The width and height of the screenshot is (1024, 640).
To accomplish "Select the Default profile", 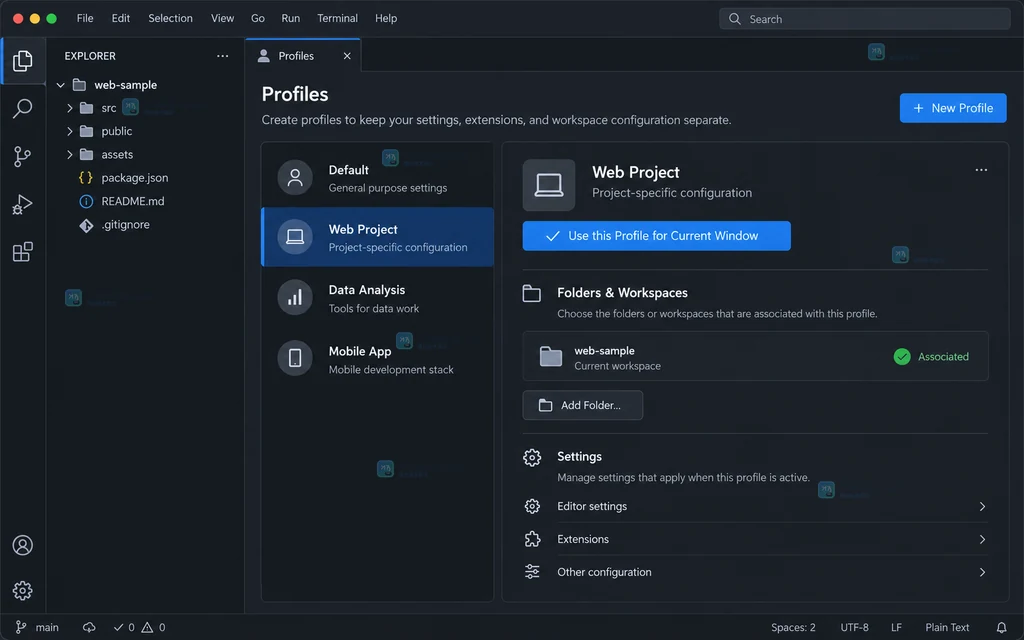I will click(377, 178).
